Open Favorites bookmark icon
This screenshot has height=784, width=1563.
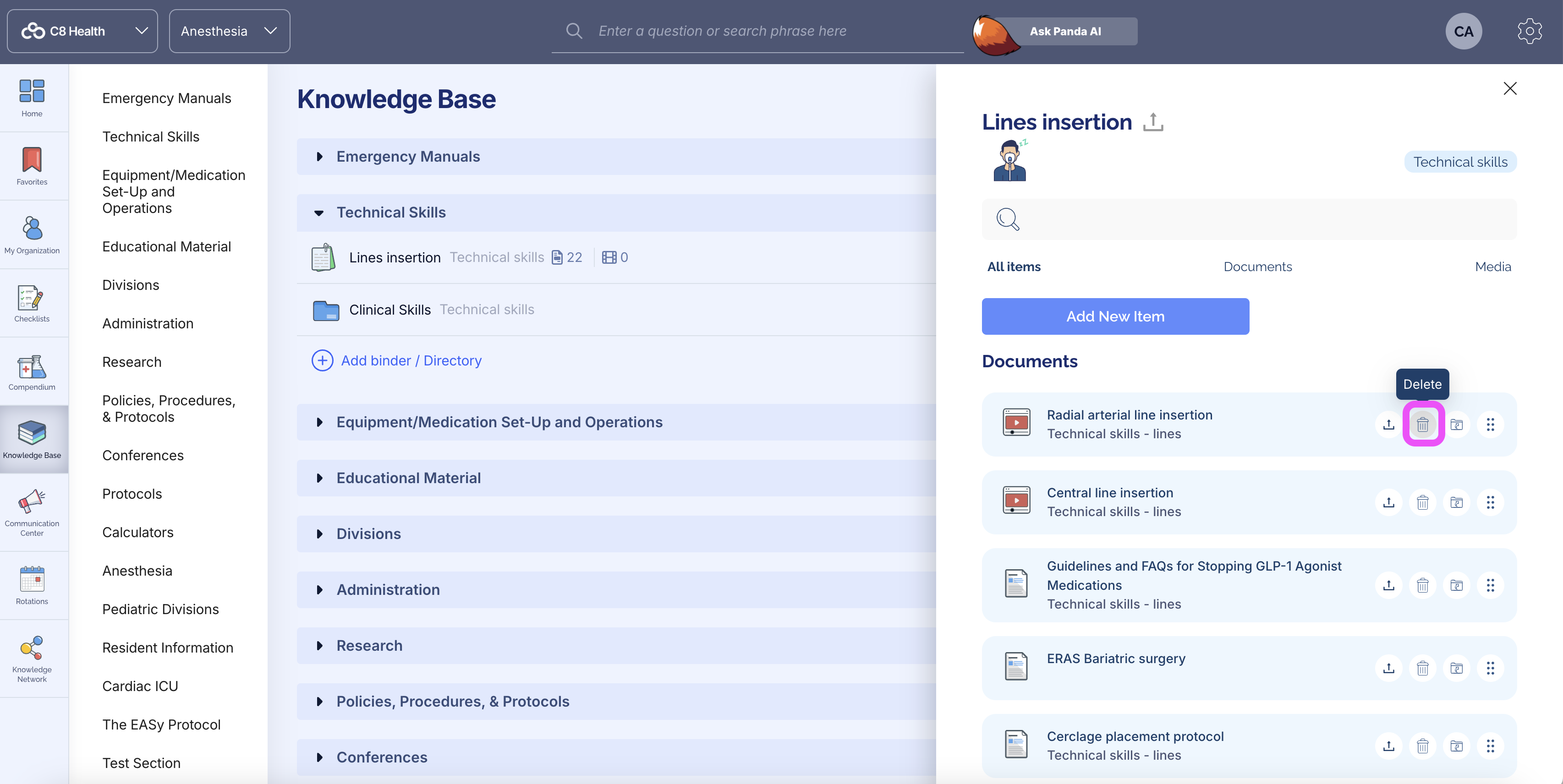(x=32, y=160)
